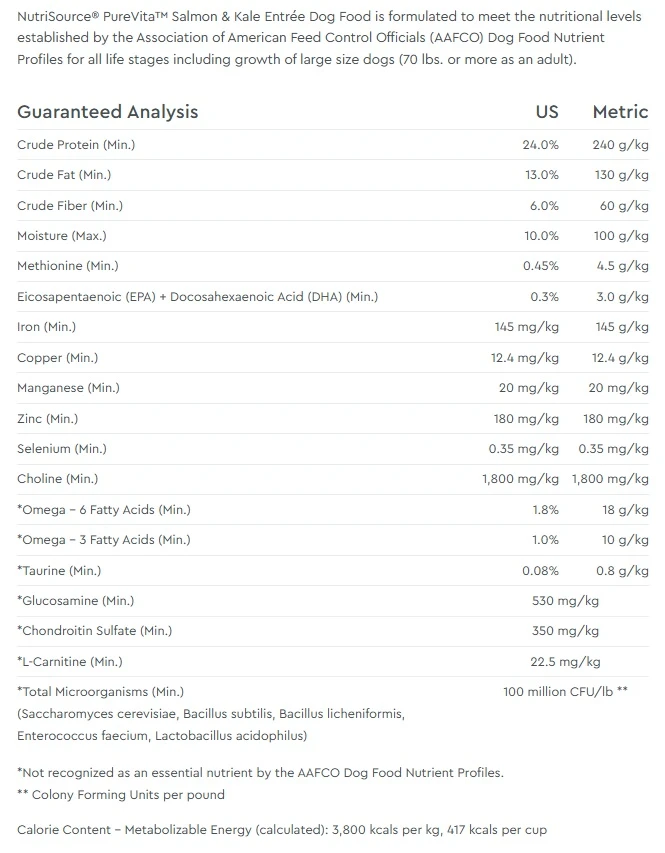Click the Taurine 0.08% value
The width and height of the screenshot is (665, 853).
pyautogui.click(x=540, y=571)
